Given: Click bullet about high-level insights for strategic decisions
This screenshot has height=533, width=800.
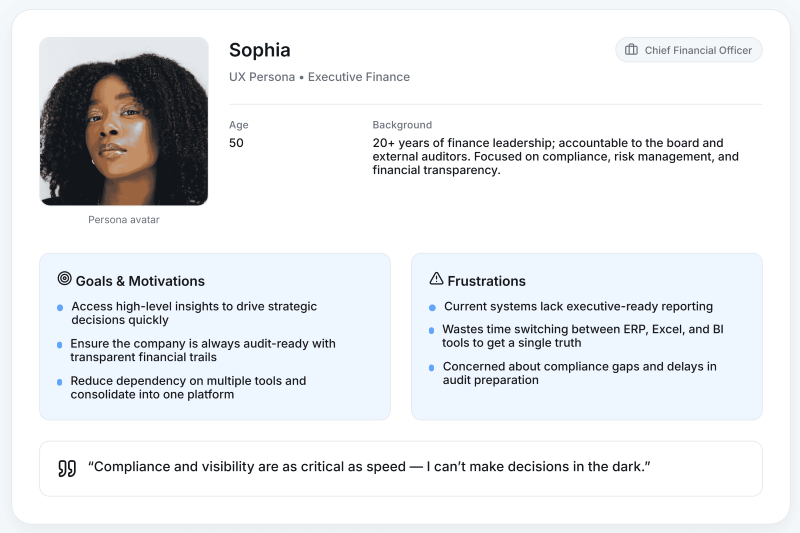Looking at the screenshot, I should [x=194, y=313].
